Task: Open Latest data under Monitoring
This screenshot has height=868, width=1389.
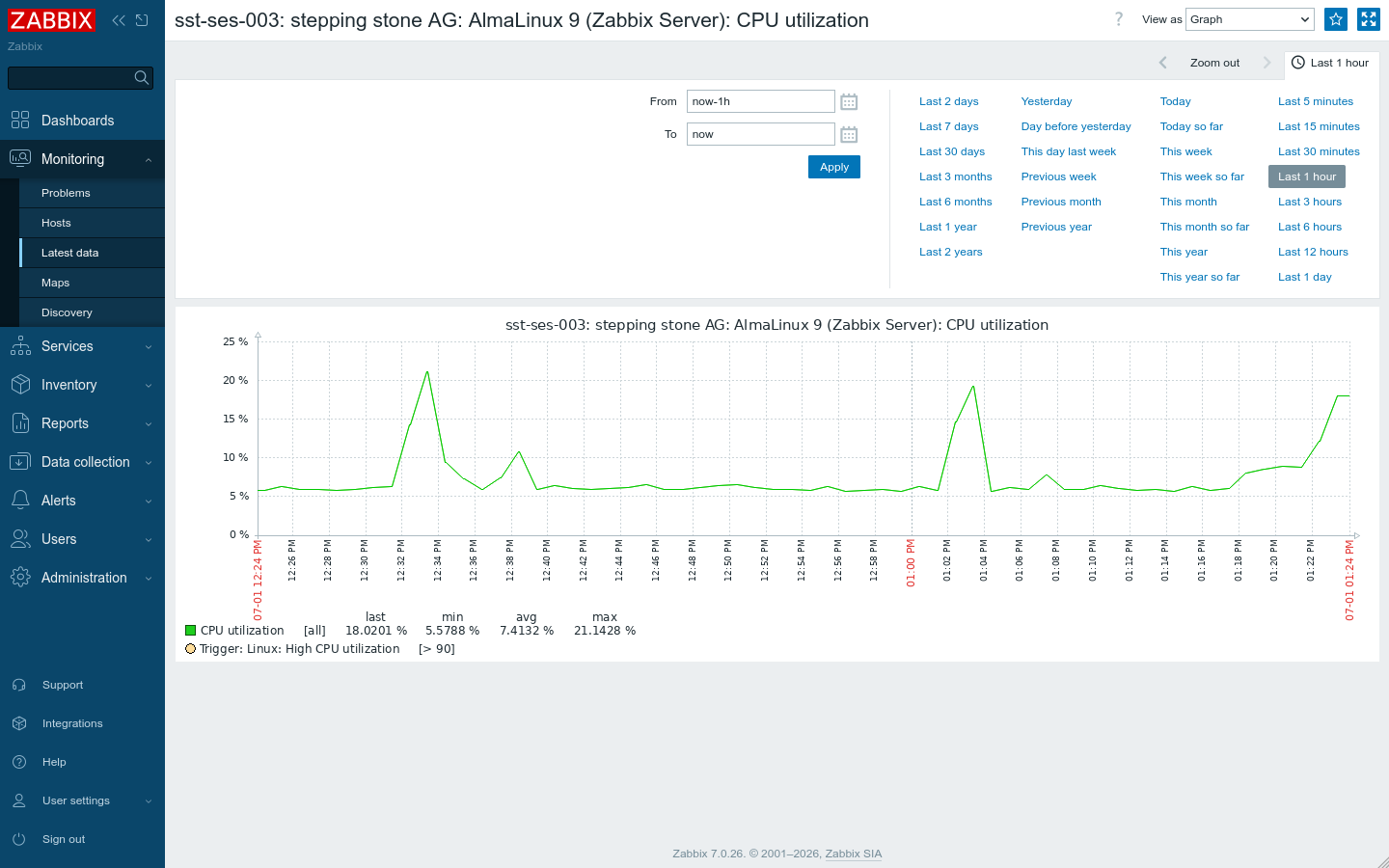Action: coord(92,253)
